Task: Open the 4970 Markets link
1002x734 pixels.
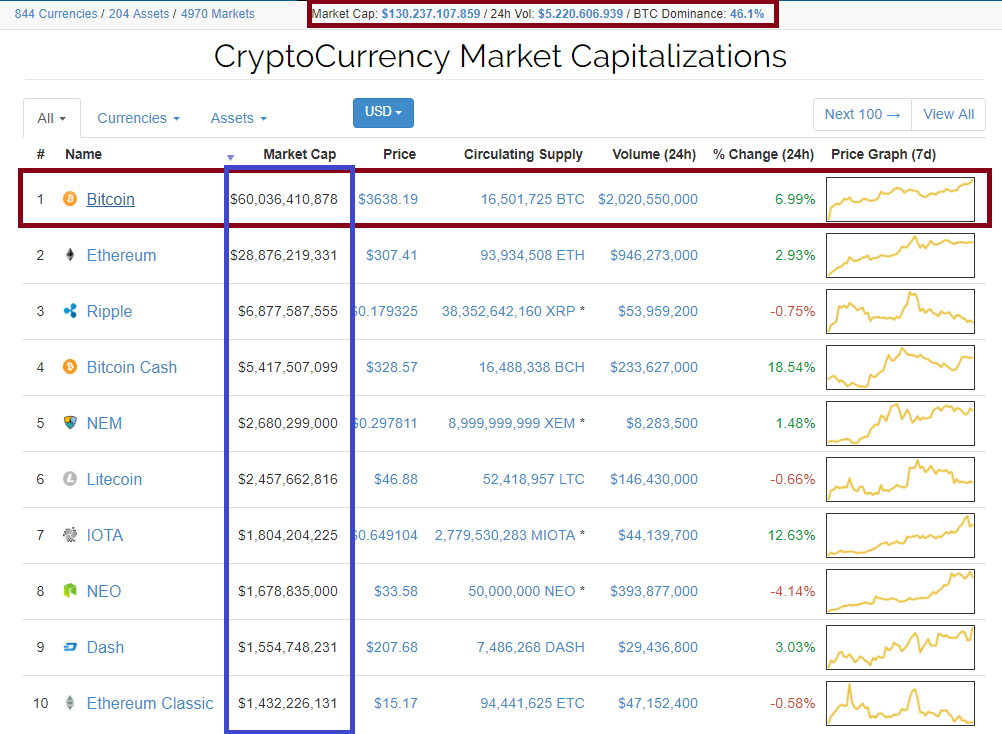Action: tap(217, 14)
